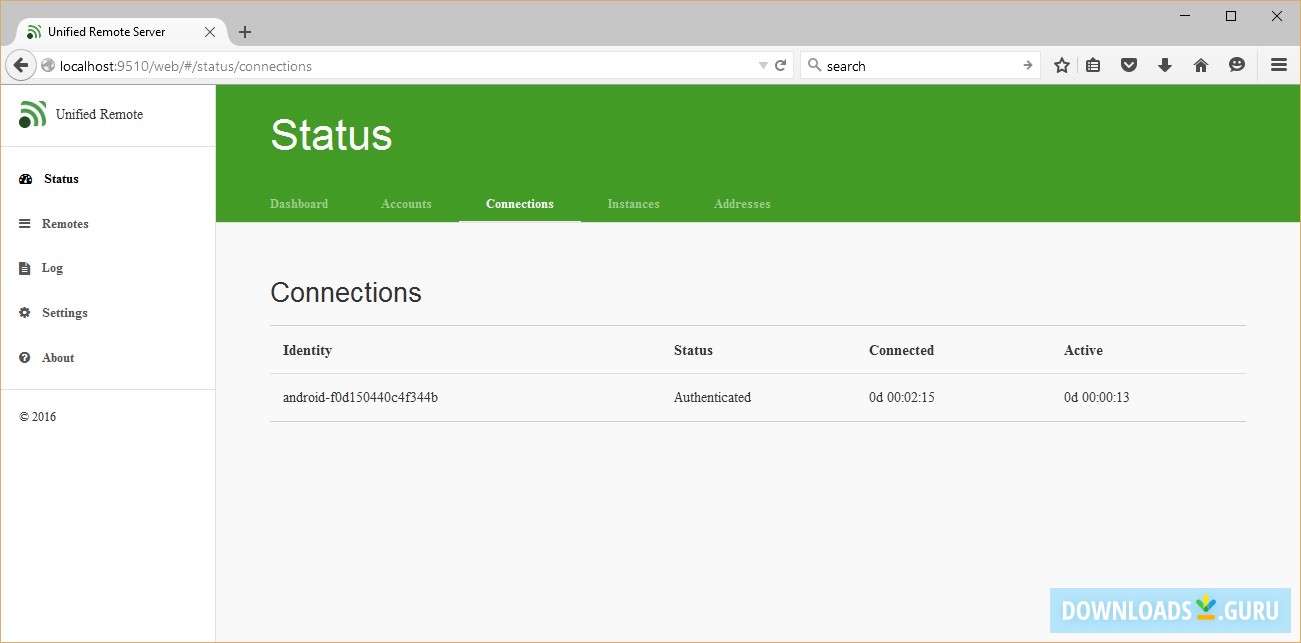Select identity android-f0d150440c4f344b
This screenshot has height=643, width=1301.
(360, 398)
